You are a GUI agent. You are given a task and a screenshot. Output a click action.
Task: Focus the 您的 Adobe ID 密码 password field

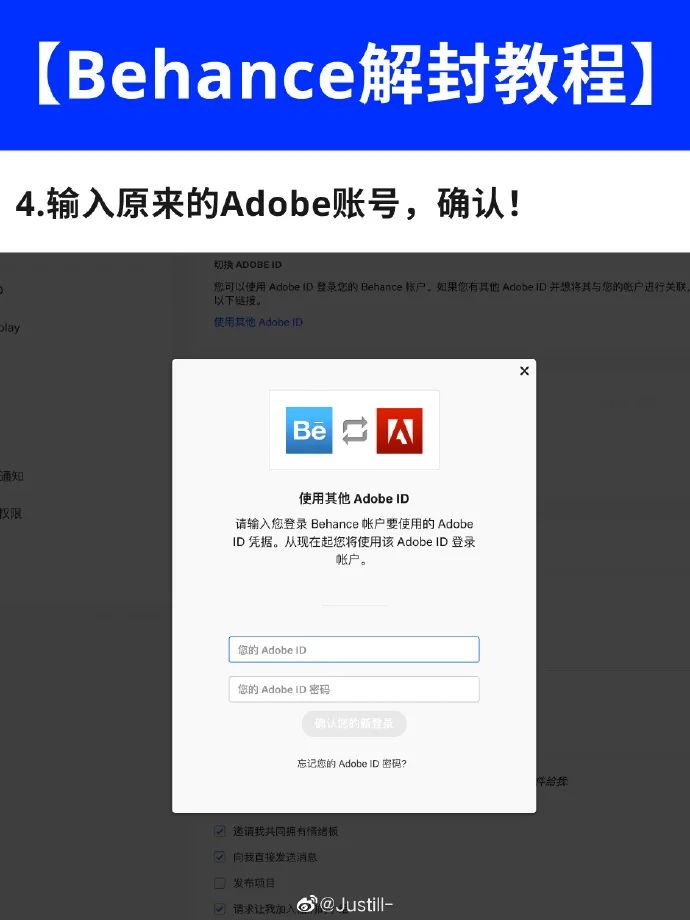click(354, 689)
